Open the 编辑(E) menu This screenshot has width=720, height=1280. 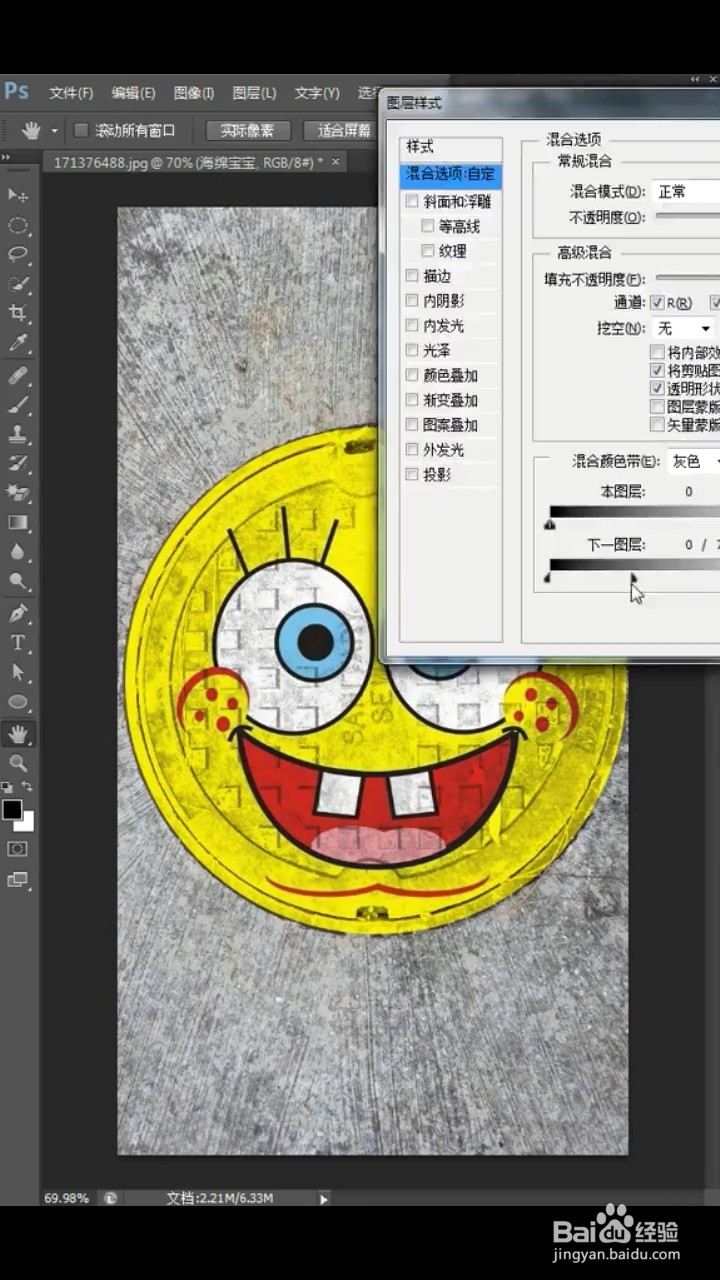tap(133, 93)
